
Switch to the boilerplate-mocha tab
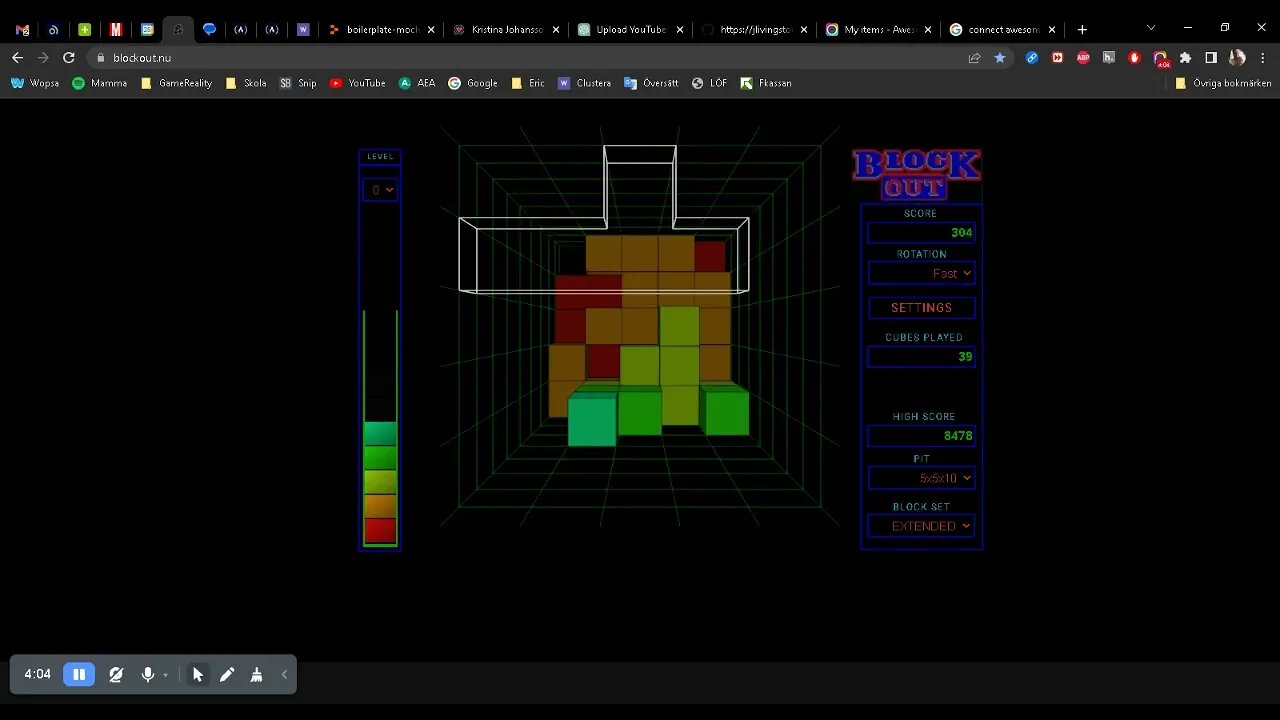pyautogui.click(x=384, y=29)
